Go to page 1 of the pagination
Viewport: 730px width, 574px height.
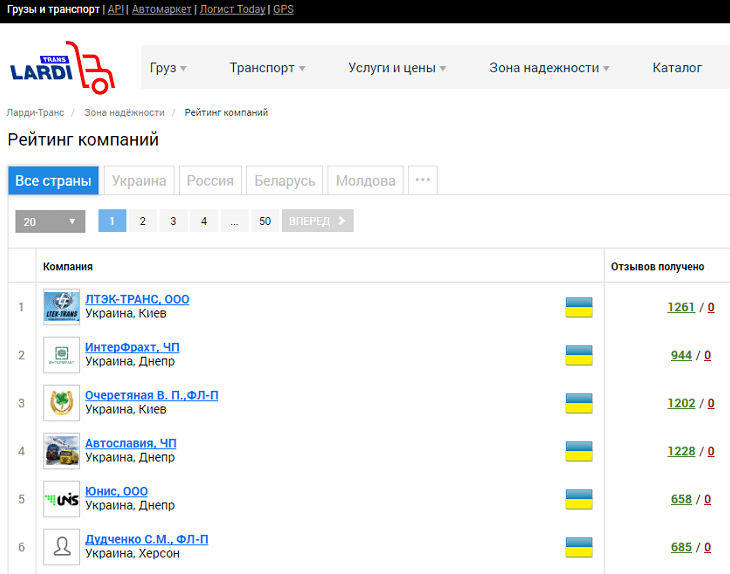(x=112, y=221)
